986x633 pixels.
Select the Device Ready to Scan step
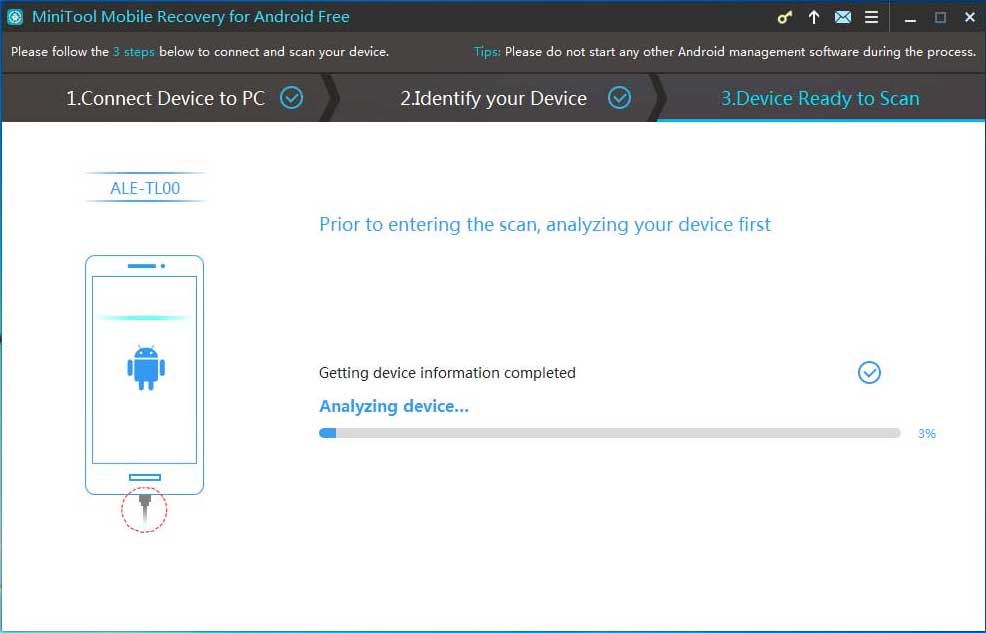pyautogui.click(x=820, y=98)
